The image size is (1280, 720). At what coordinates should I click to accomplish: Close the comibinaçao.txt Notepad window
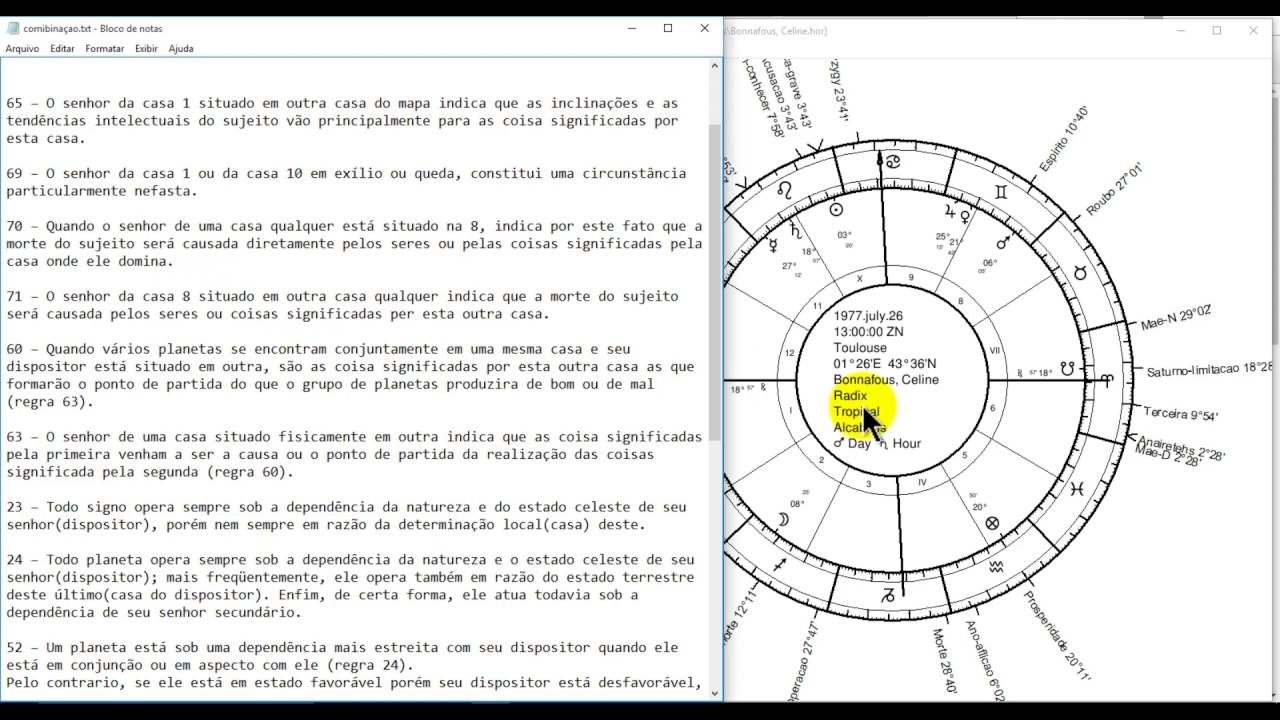click(705, 28)
